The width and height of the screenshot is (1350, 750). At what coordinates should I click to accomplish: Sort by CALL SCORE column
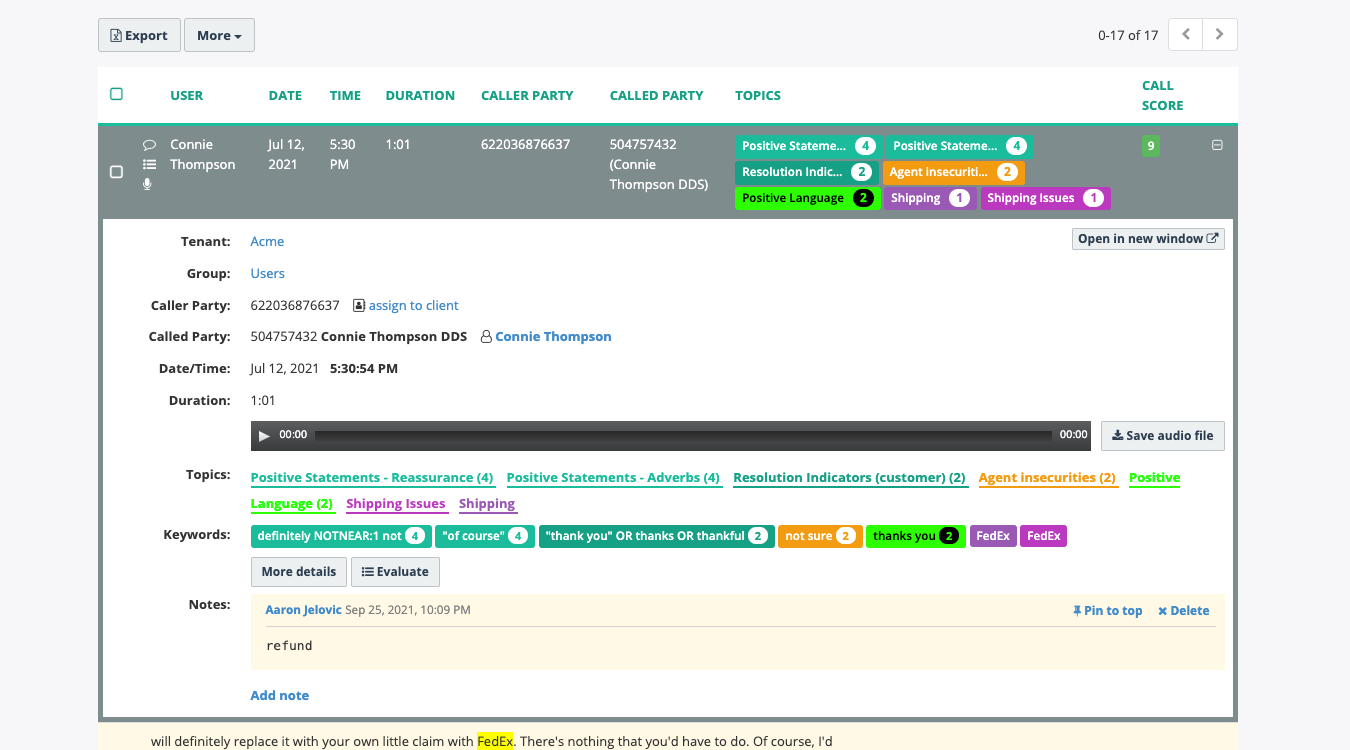click(1162, 96)
